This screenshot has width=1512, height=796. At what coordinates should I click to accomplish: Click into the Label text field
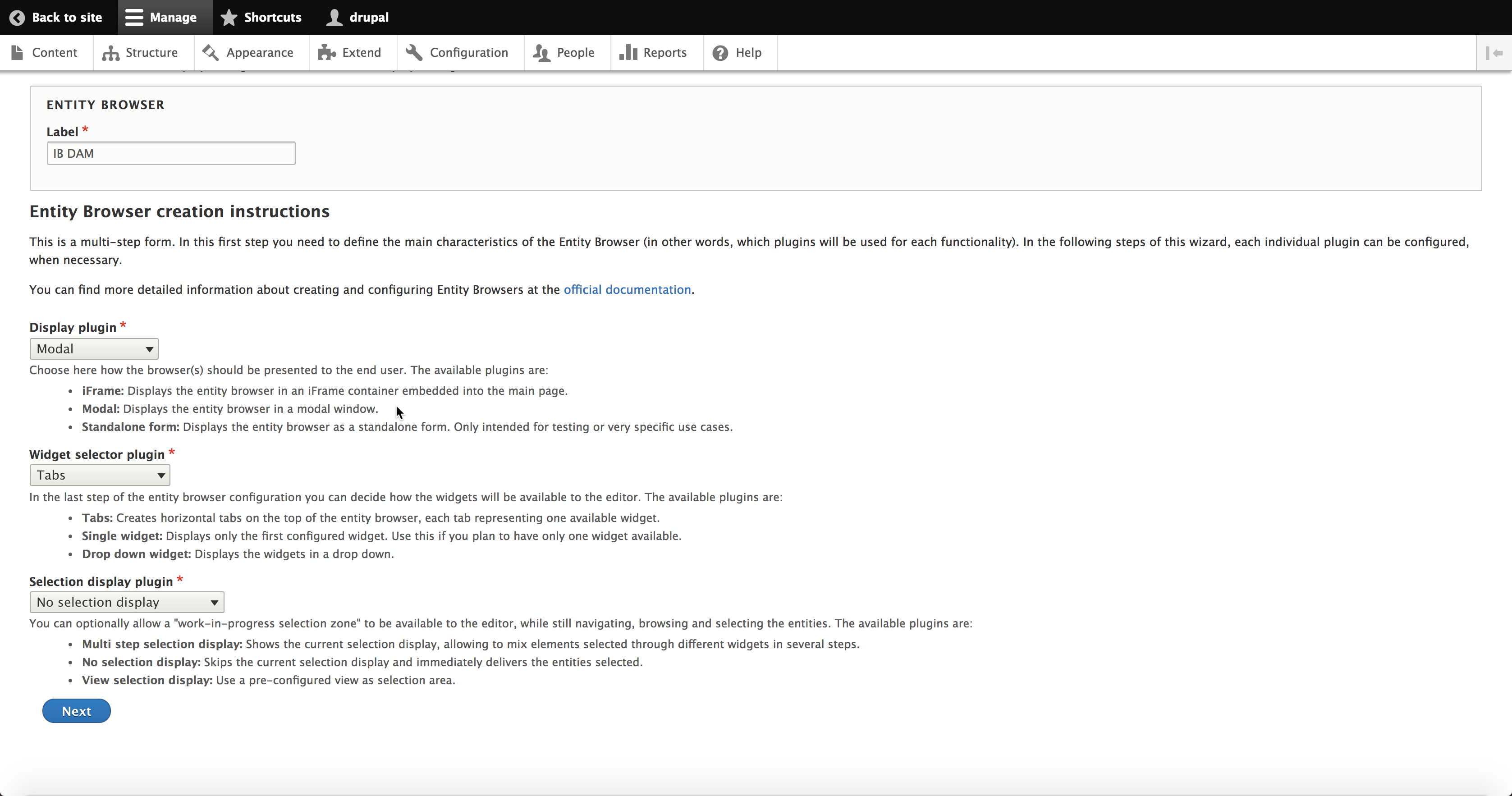coord(171,154)
